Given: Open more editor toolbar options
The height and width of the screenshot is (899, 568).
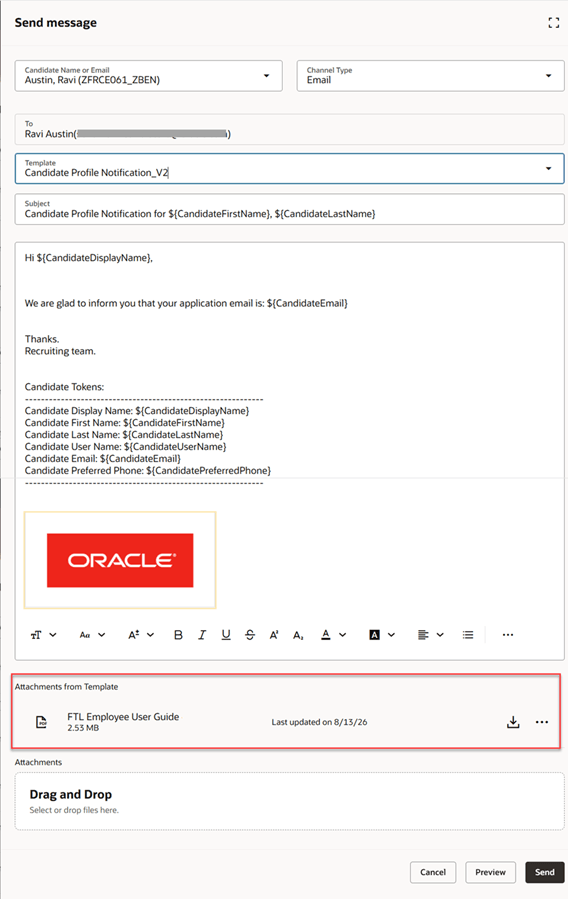Looking at the screenshot, I should click(x=507, y=635).
